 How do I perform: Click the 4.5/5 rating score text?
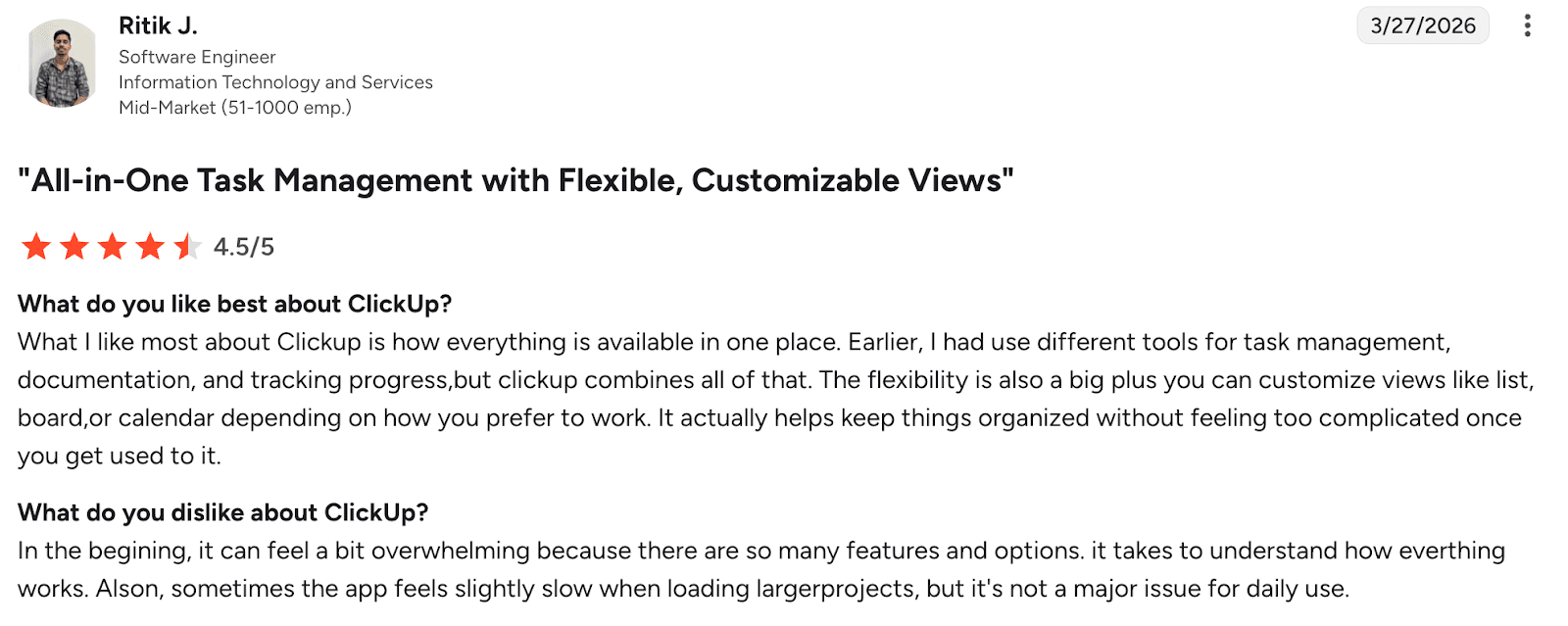[x=244, y=247]
